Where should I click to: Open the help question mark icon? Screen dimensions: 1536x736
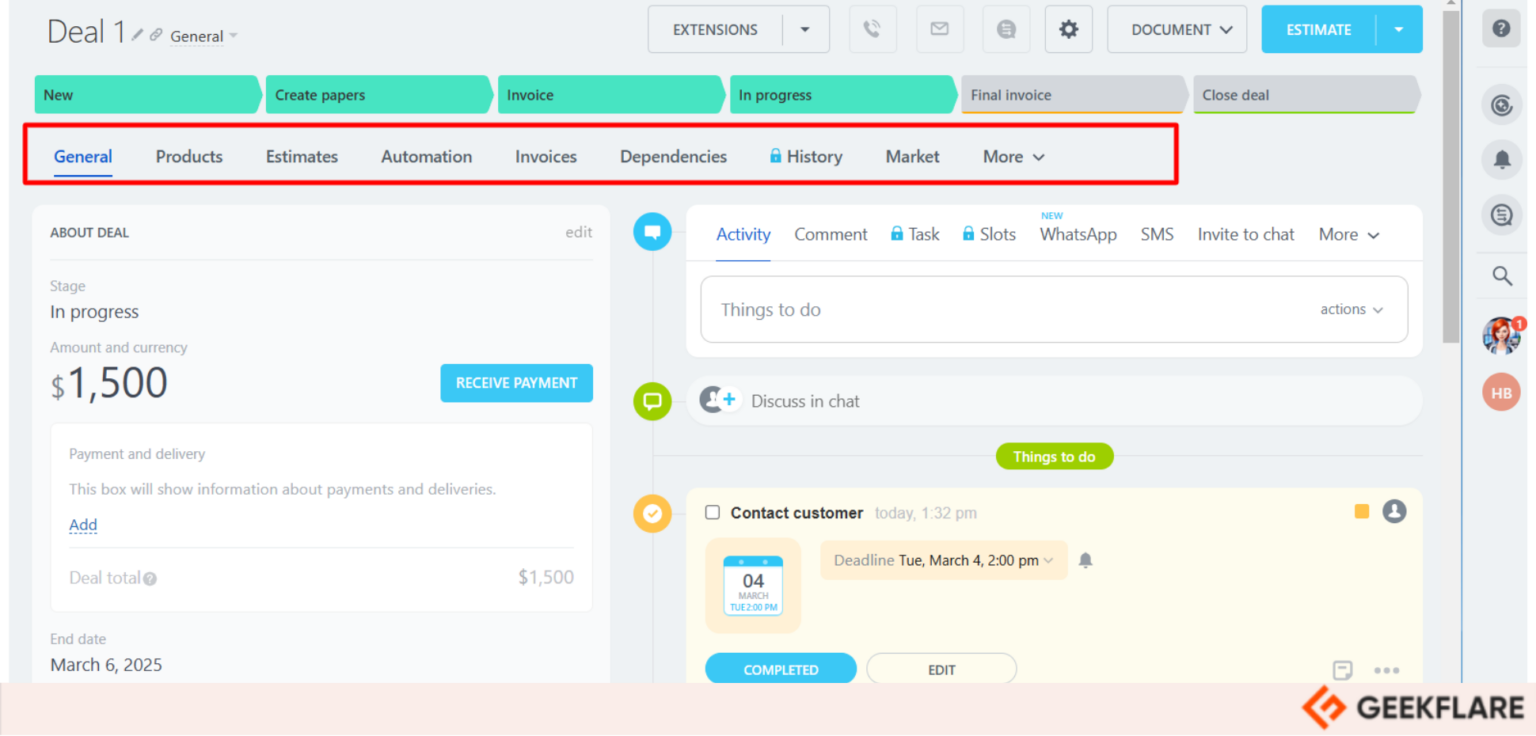coord(1501,29)
